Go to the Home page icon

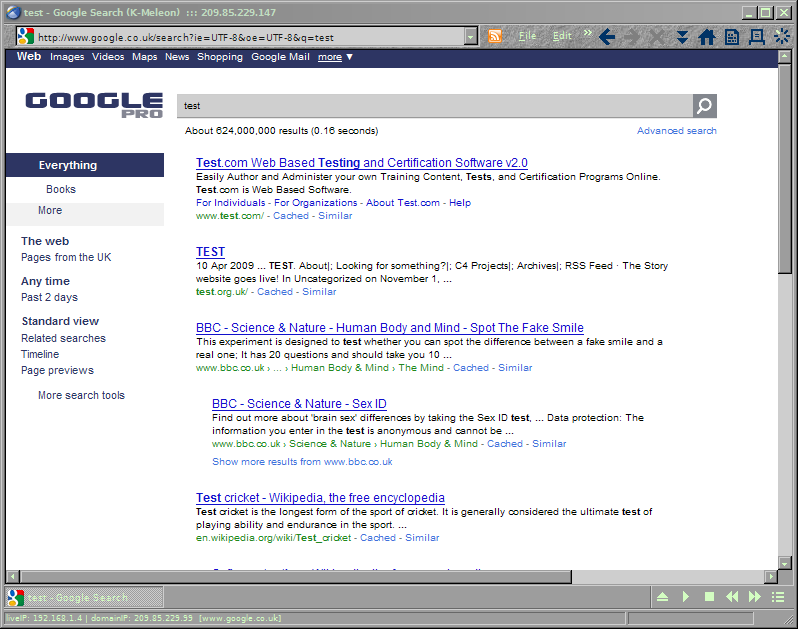706,37
